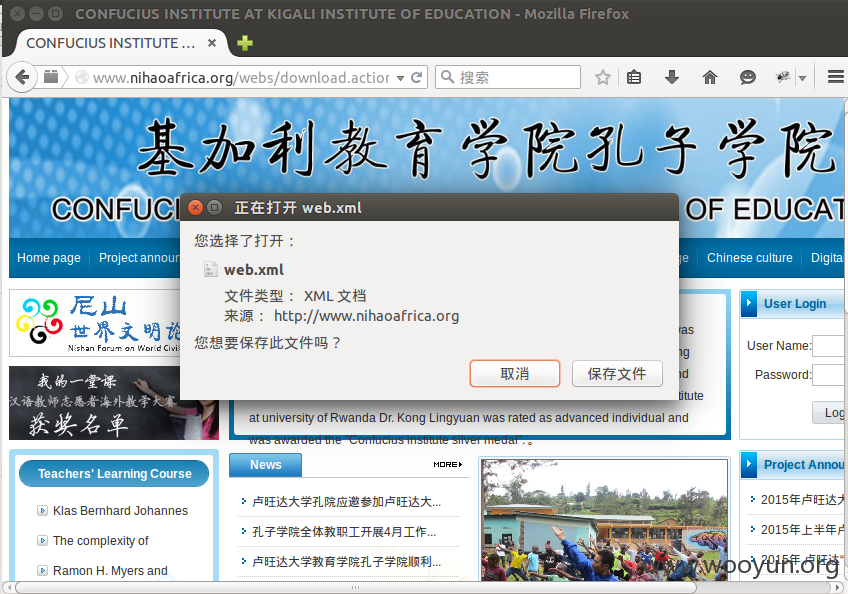Click the 取消 cancel button

(514, 374)
